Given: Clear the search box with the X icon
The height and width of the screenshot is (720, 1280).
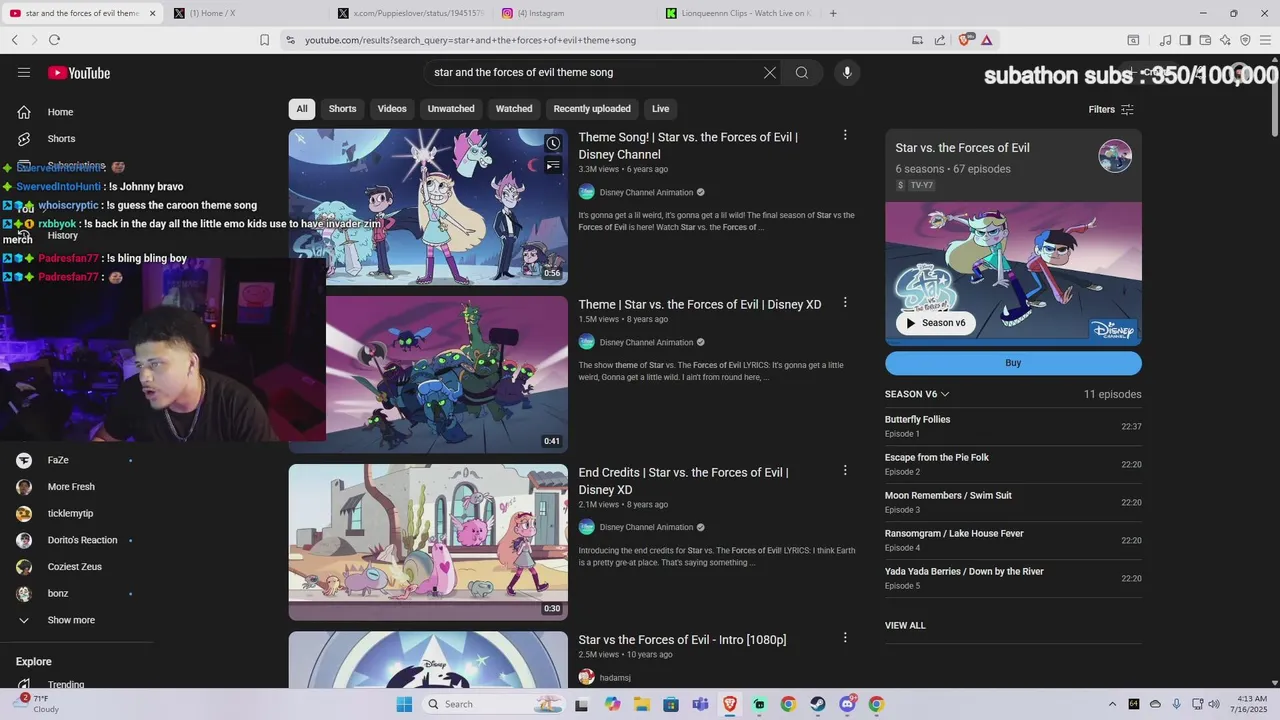Looking at the screenshot, I should (770, 72).
